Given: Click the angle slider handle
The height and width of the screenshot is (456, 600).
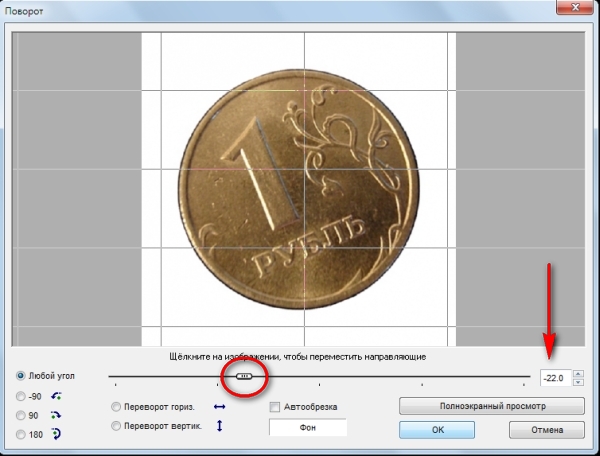Looking at the screenshot, I should [x=244, y=376].
